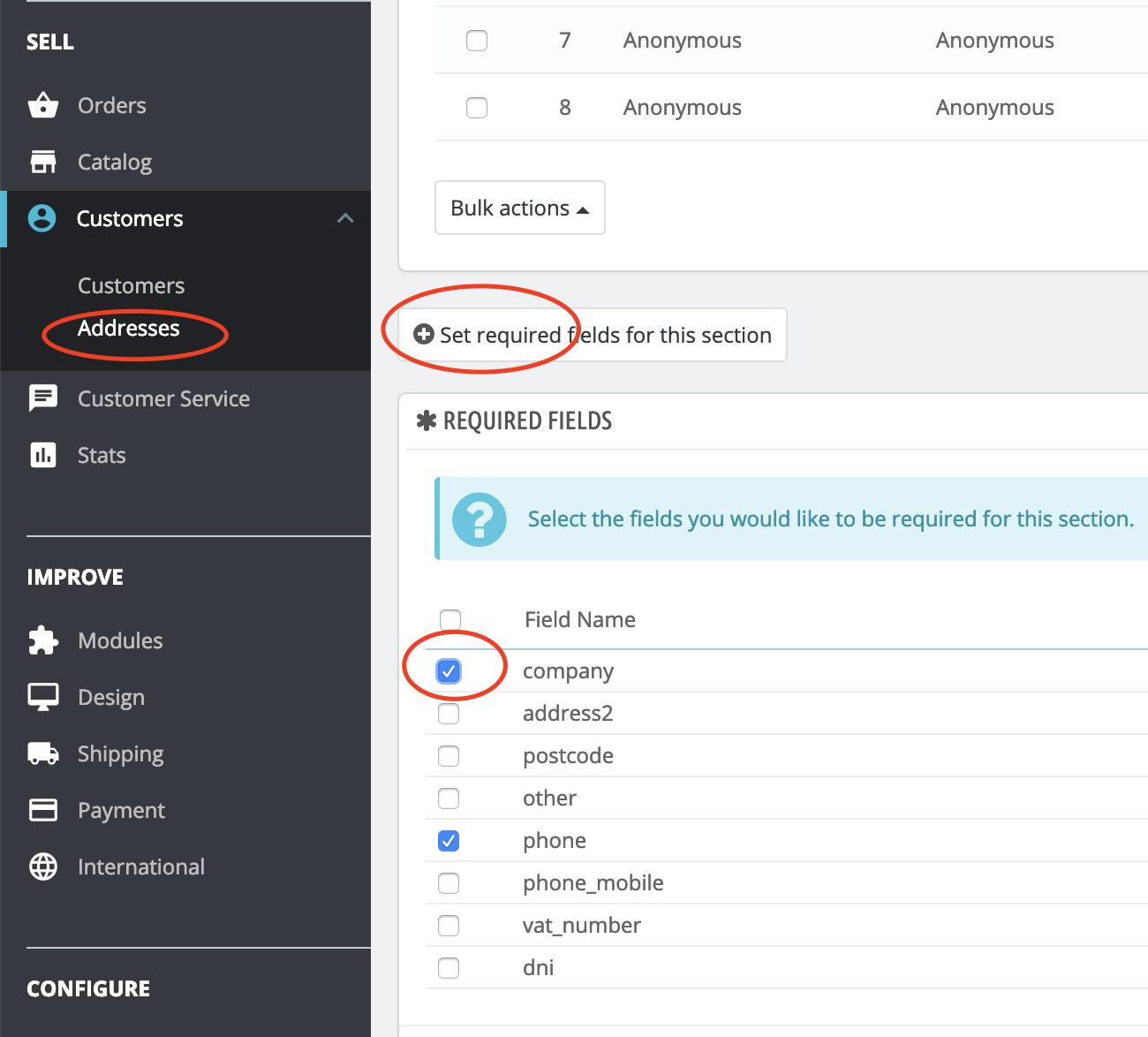Click the Payment credit card icon

(x=42, y=810)
